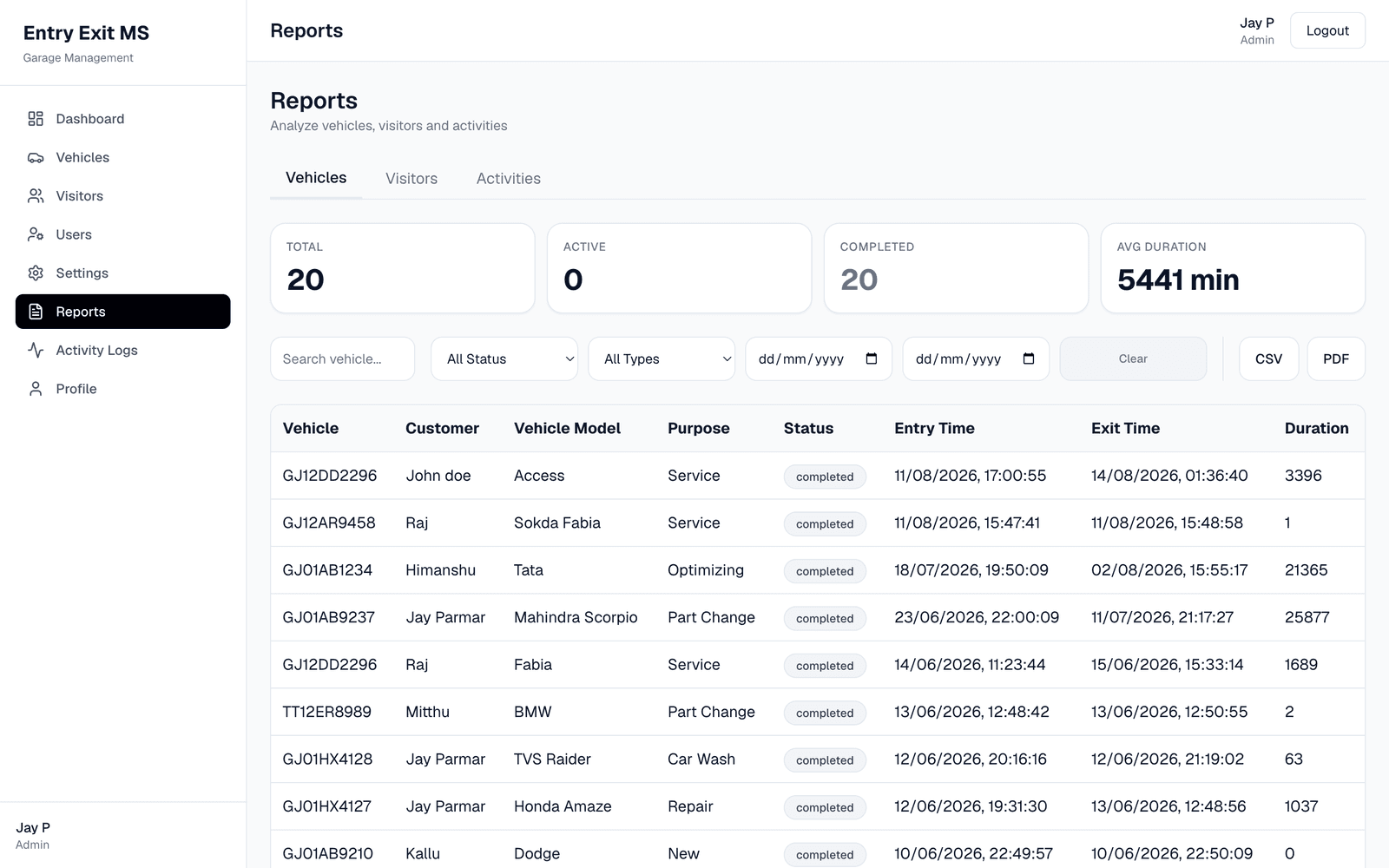
Task: Open the All Status dropdown
Action: pyautogui.click(x=504, y=358)
